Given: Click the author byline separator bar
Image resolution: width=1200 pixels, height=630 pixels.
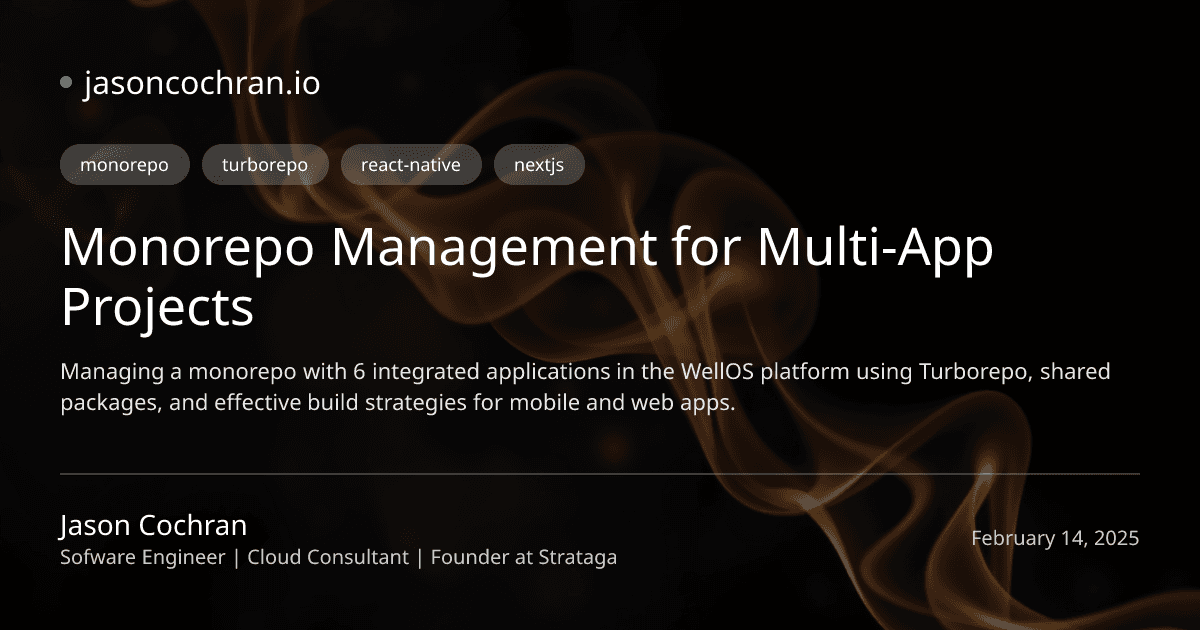Looking at the screenshot, I should pos(235,557).
